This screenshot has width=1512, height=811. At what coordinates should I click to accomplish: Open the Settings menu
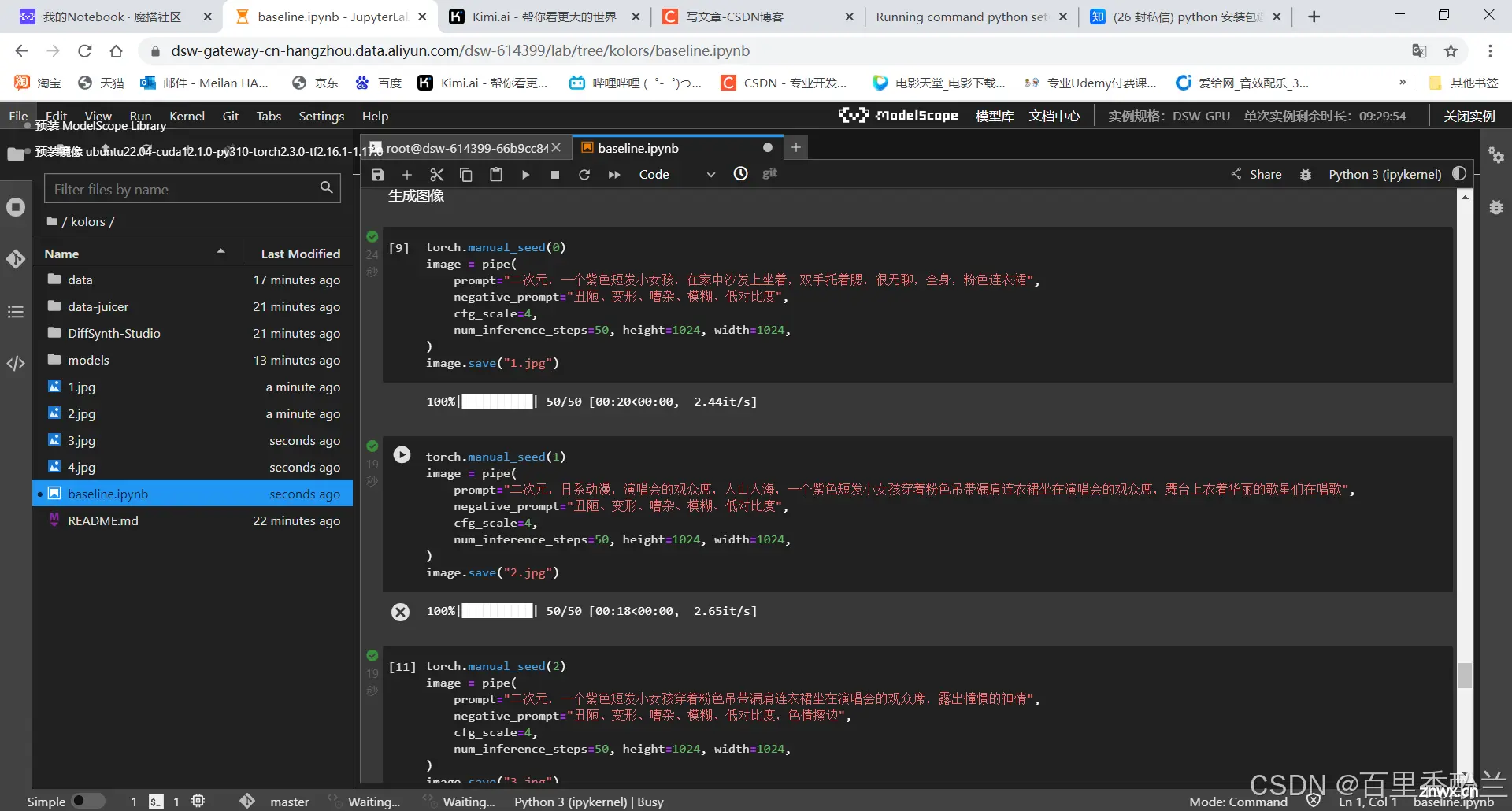[x=321, y=116]
